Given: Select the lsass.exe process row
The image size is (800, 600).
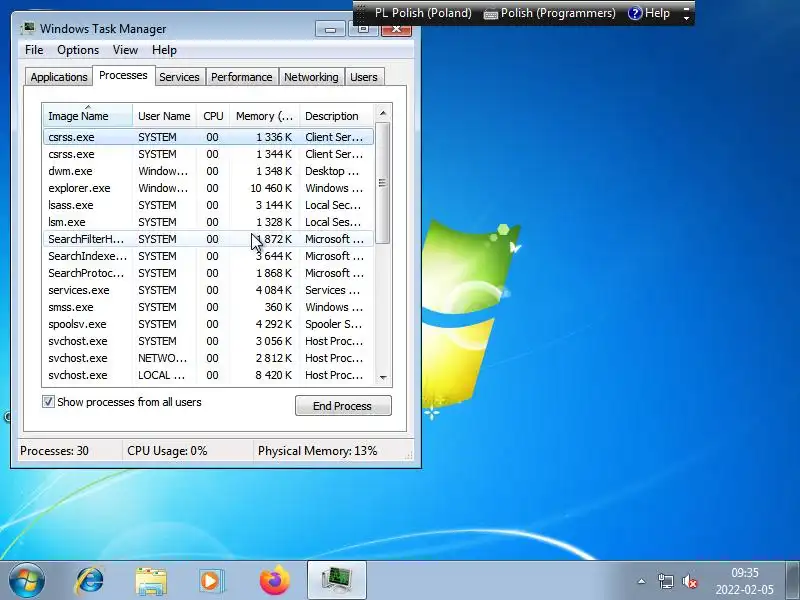Looking at the screenshot, I should 208,205.
